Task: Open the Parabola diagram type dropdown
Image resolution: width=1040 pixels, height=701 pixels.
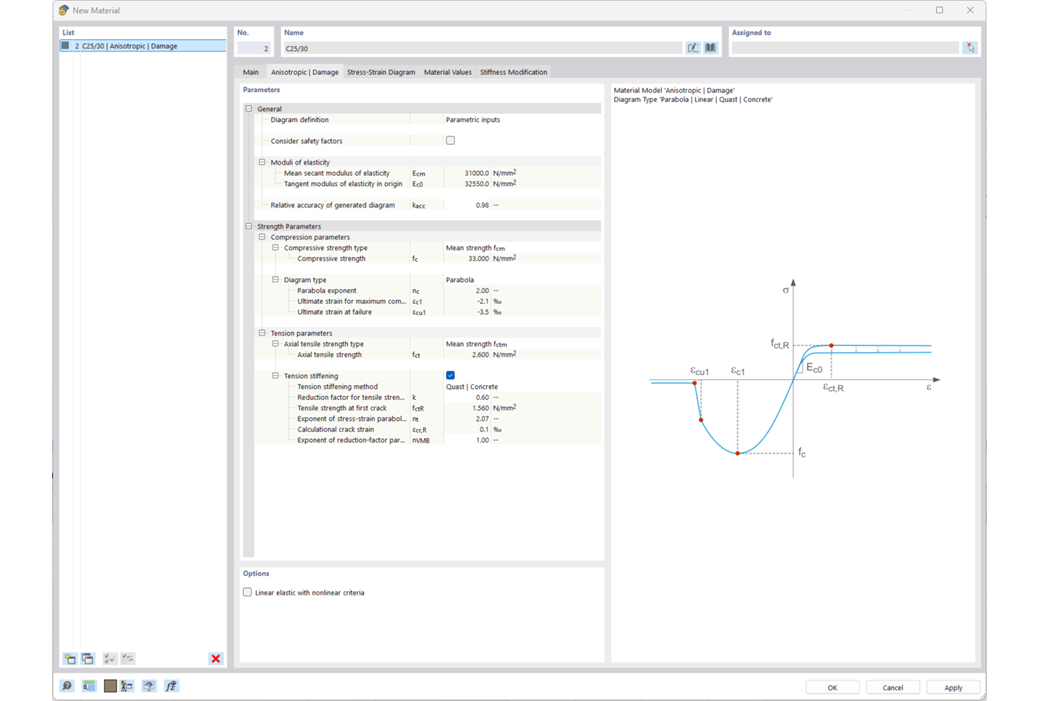Action: [x=522, y=280]
